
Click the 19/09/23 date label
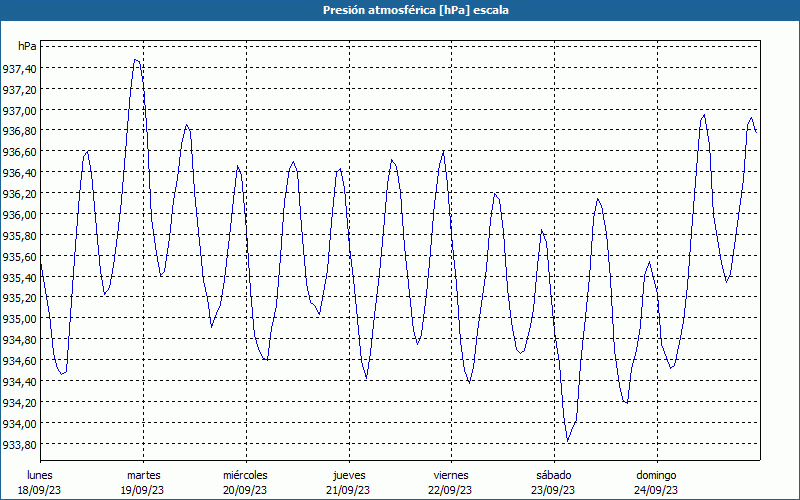pos(143,490)
